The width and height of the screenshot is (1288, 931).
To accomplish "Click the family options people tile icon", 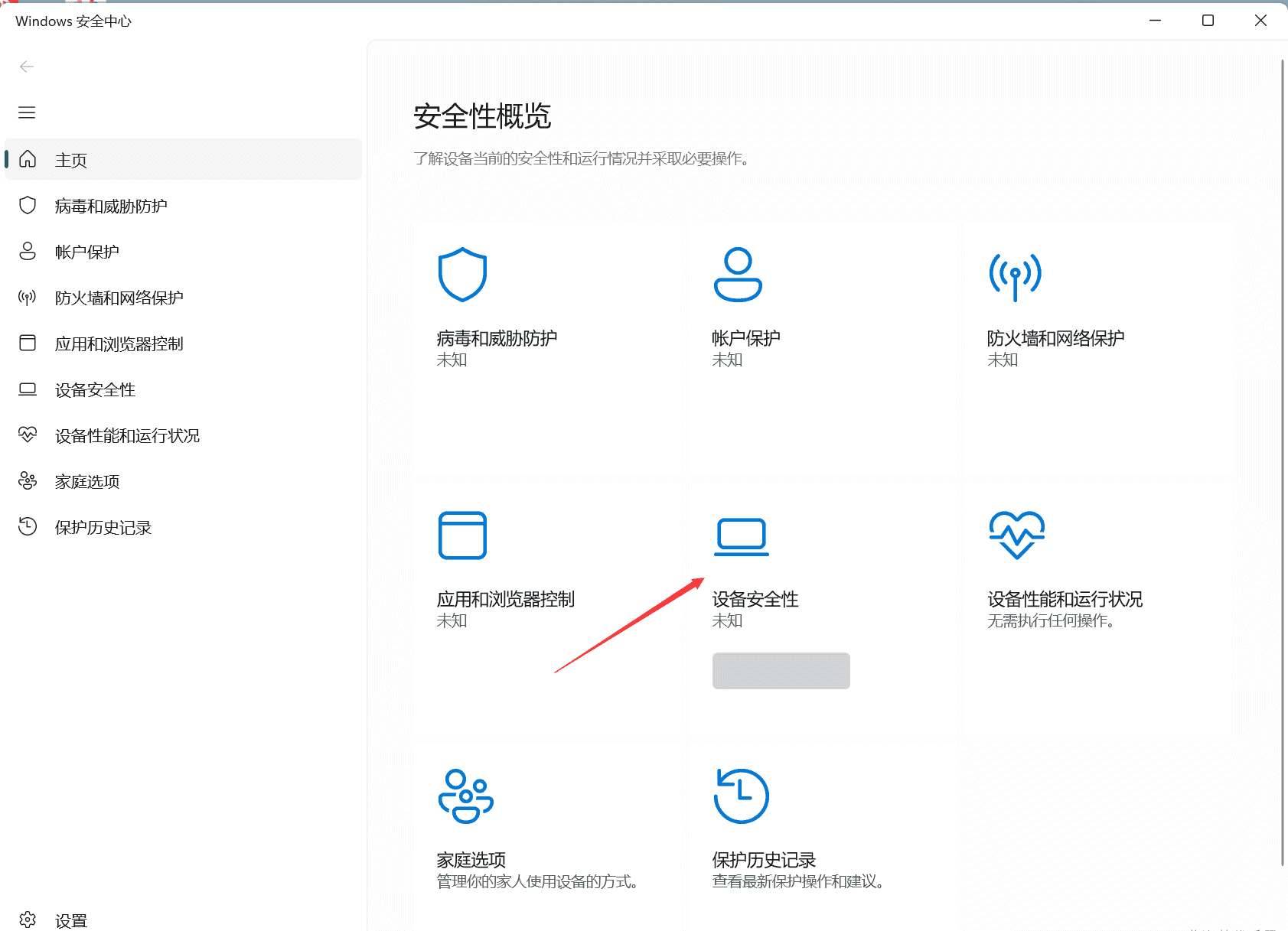I will coord(465,796).
